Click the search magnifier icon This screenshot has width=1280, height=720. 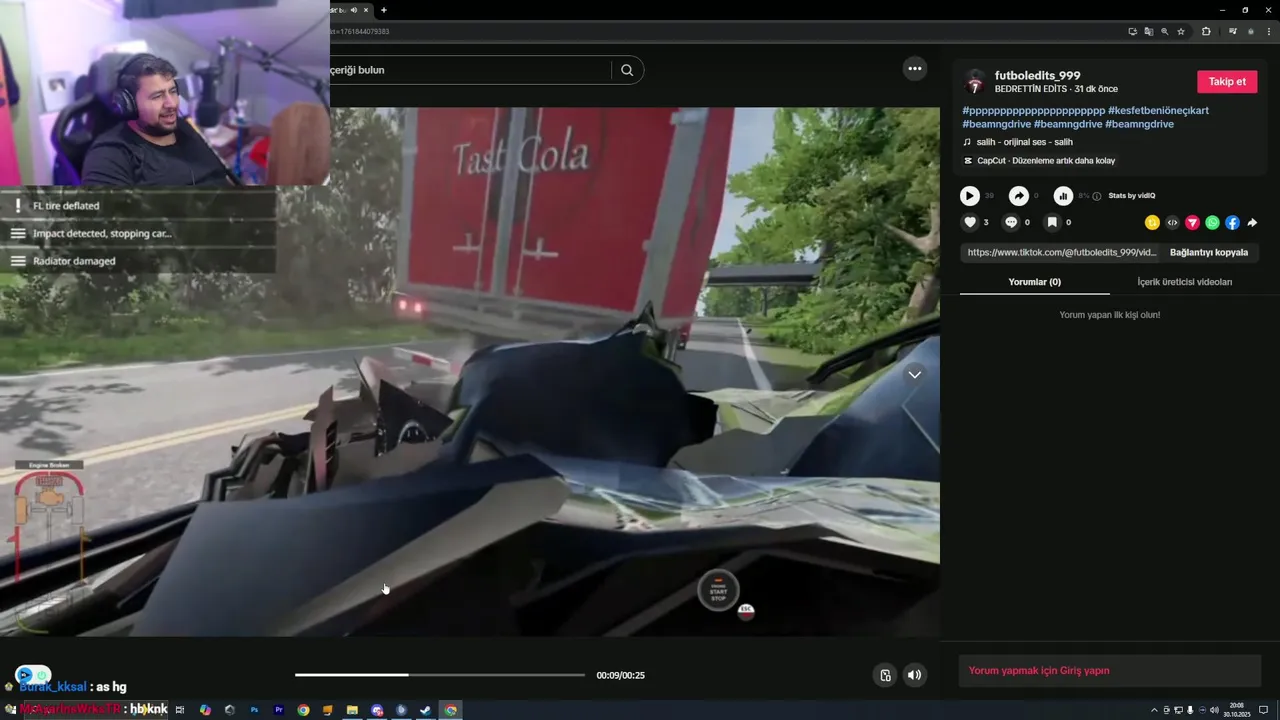click(627, 70)
